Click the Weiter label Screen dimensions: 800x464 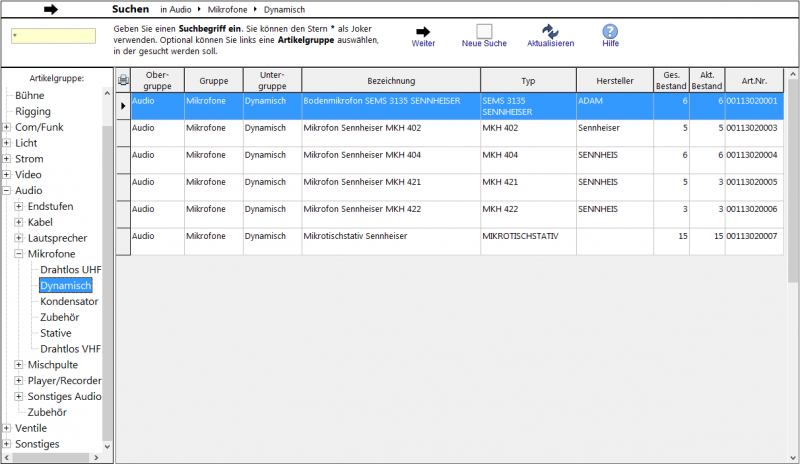423,43
